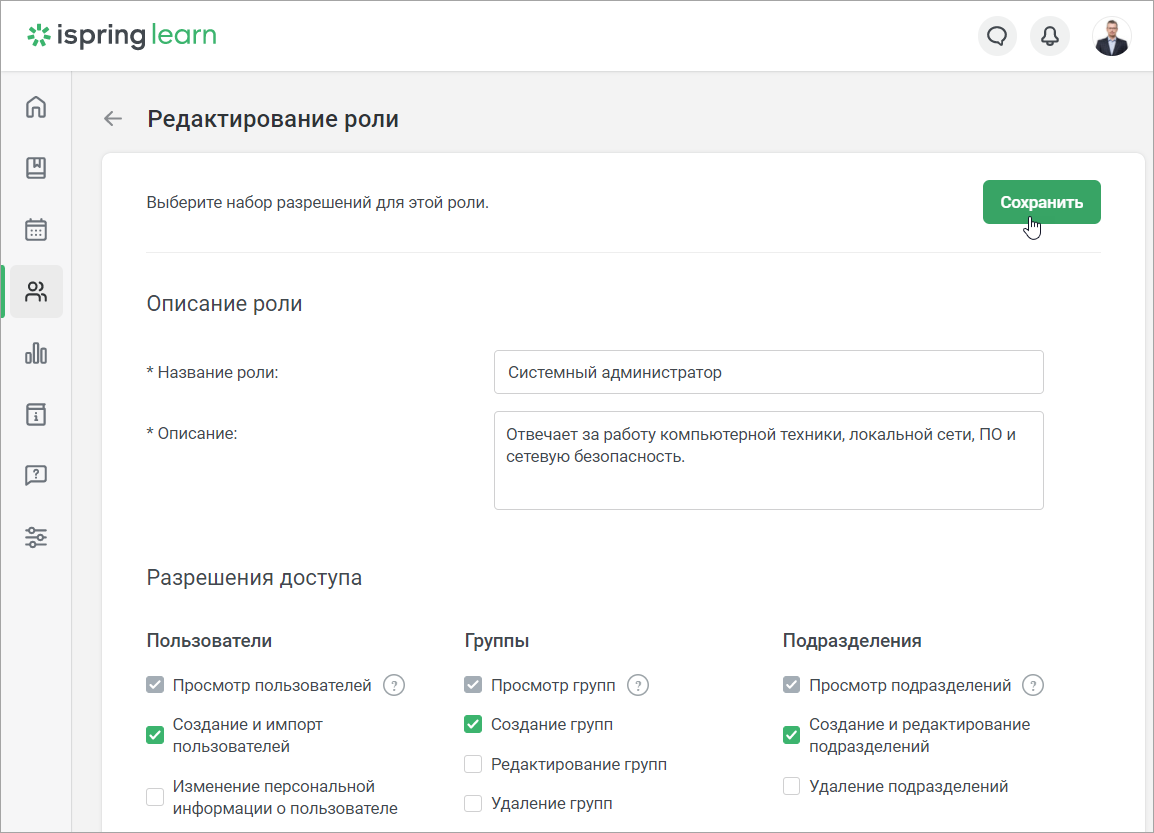Click the Сохранить button

click(x=1041, y=202)
